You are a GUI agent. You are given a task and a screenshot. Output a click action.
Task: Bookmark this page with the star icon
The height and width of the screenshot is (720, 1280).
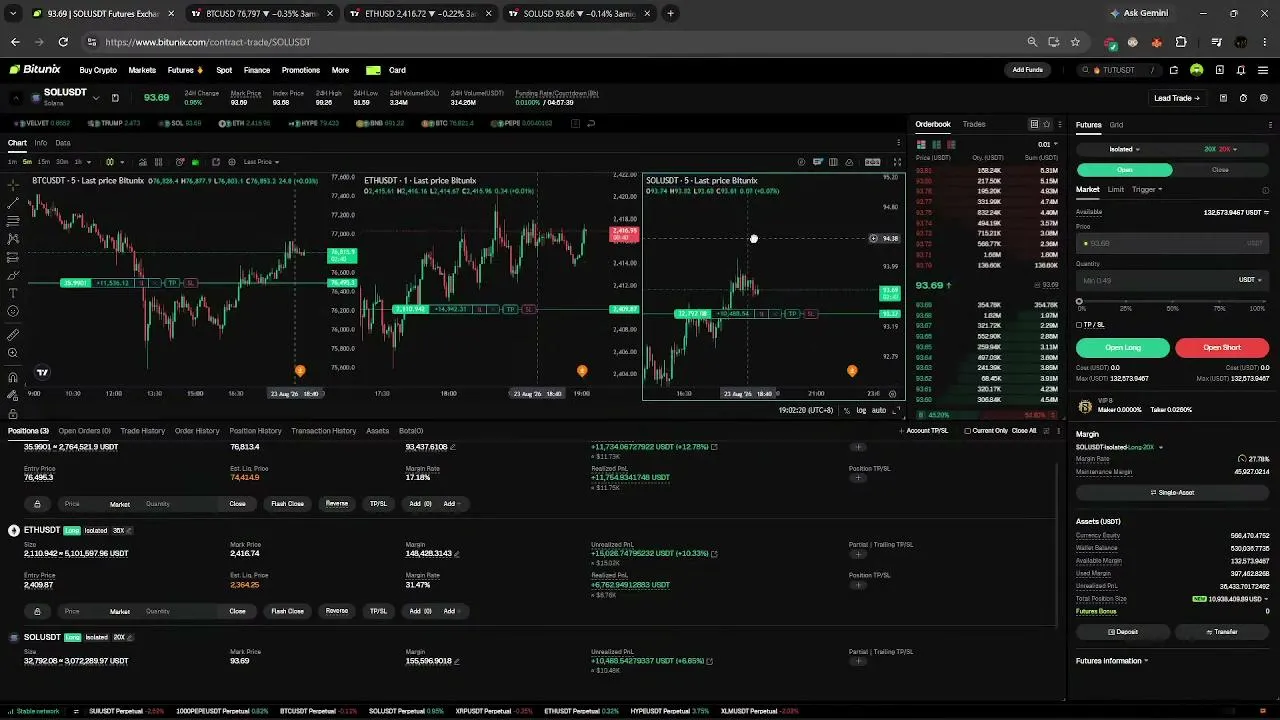pos(1075,42)
